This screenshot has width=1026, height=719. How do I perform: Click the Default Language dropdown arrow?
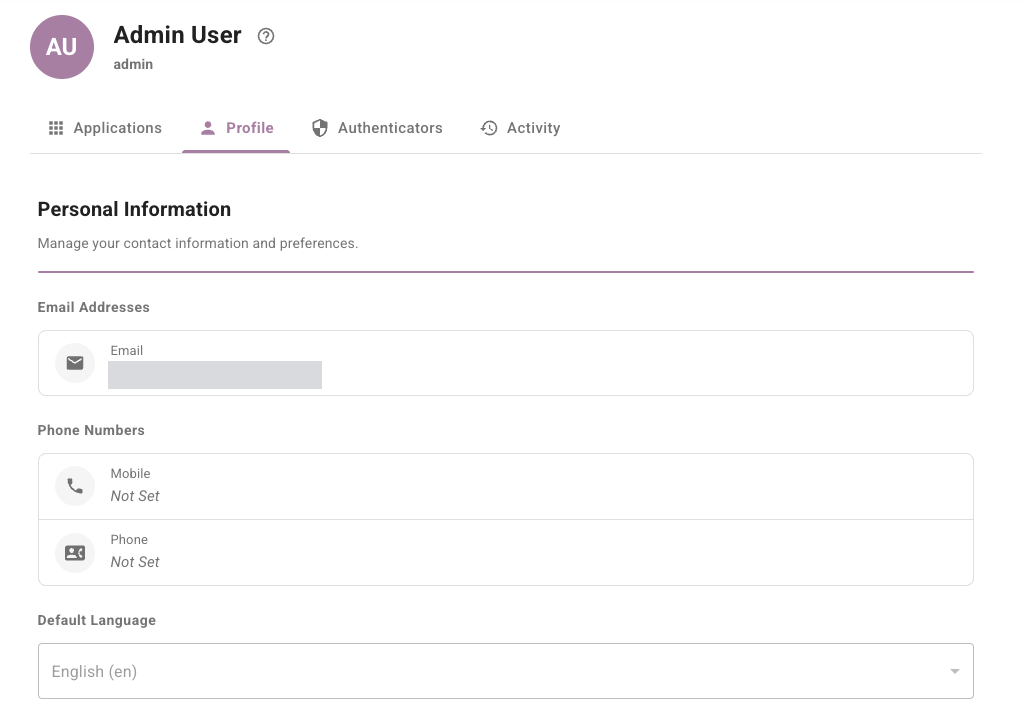(955, 671)
